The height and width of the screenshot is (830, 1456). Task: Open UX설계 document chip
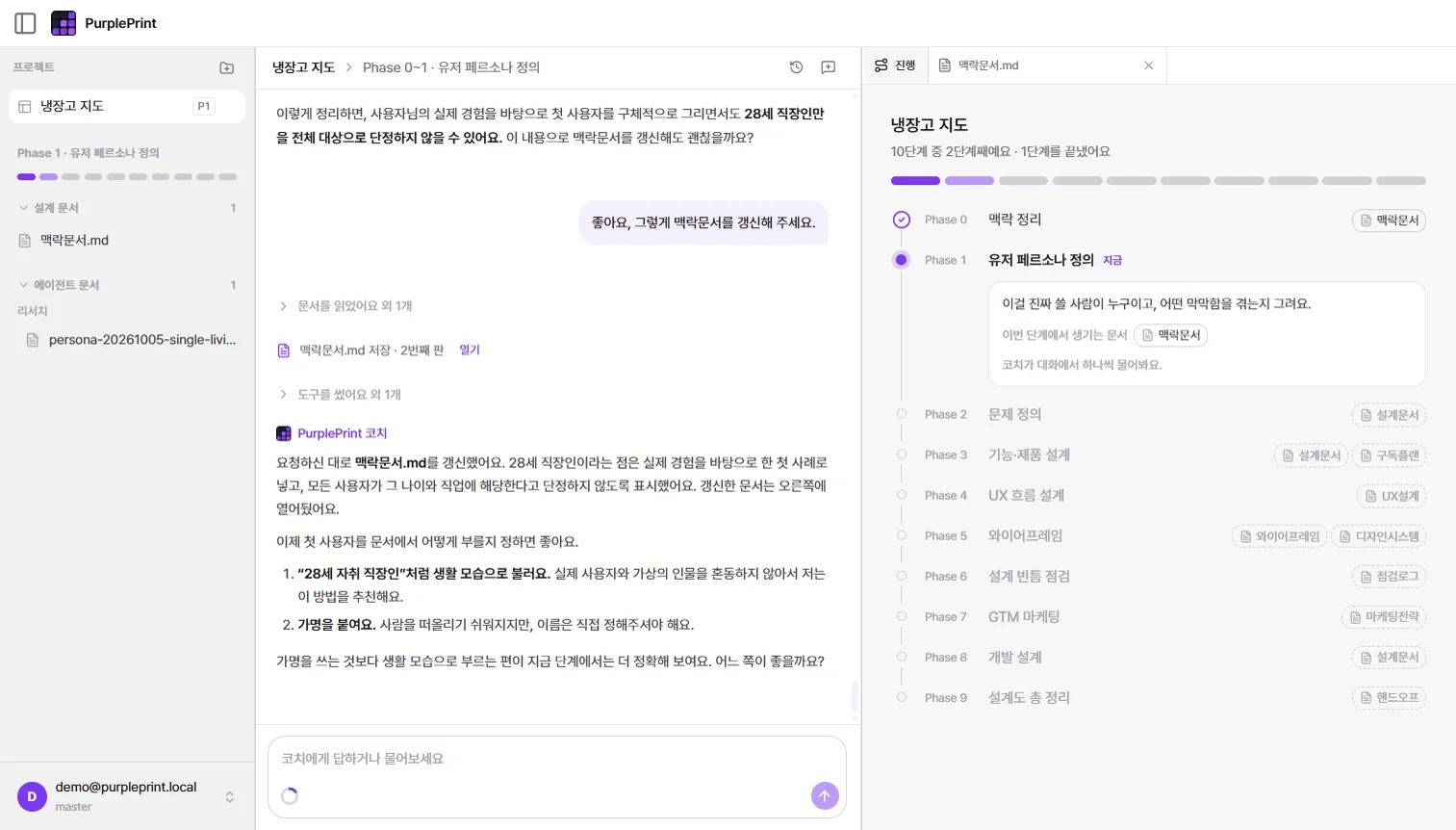coord(1392,496)
